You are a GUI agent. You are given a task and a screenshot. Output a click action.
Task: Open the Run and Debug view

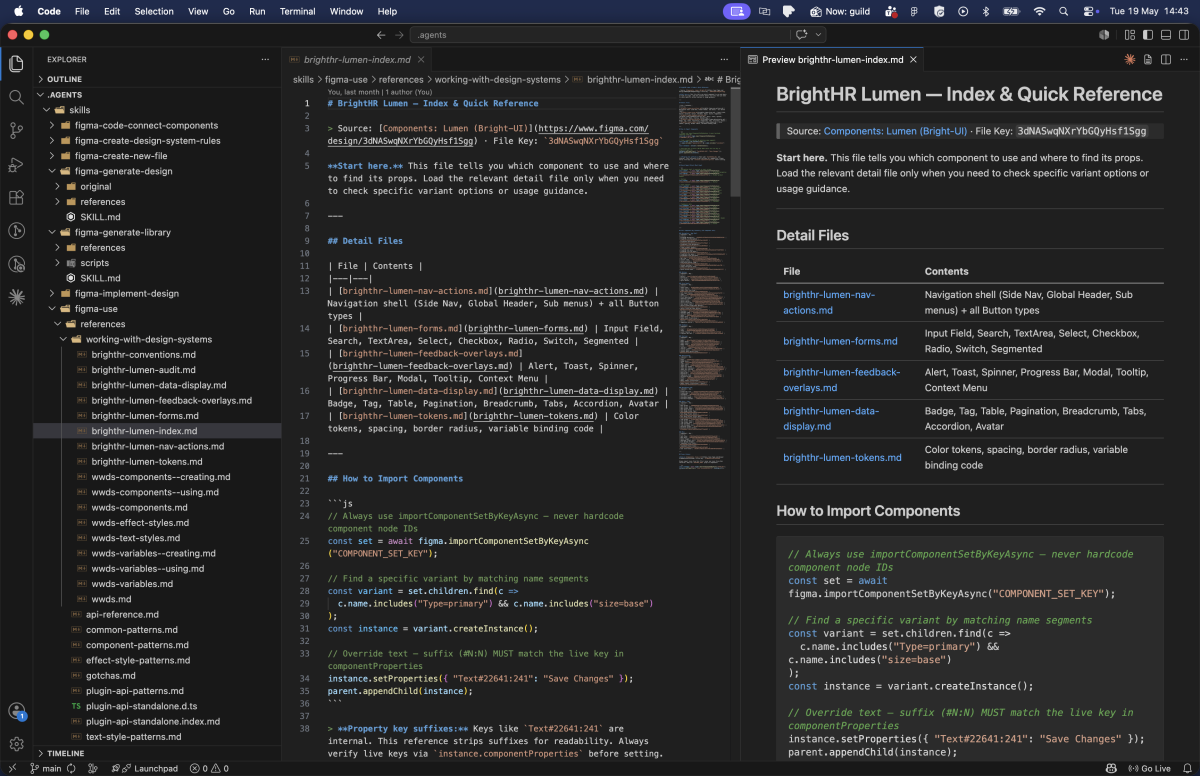tap(16, 164)
